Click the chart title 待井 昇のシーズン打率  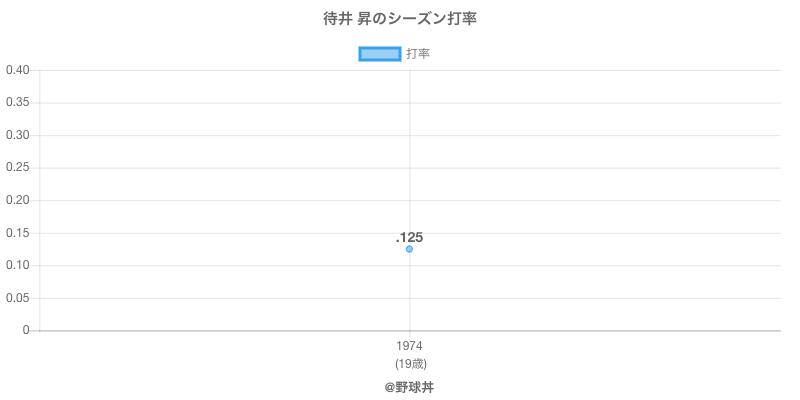(400, 19)
